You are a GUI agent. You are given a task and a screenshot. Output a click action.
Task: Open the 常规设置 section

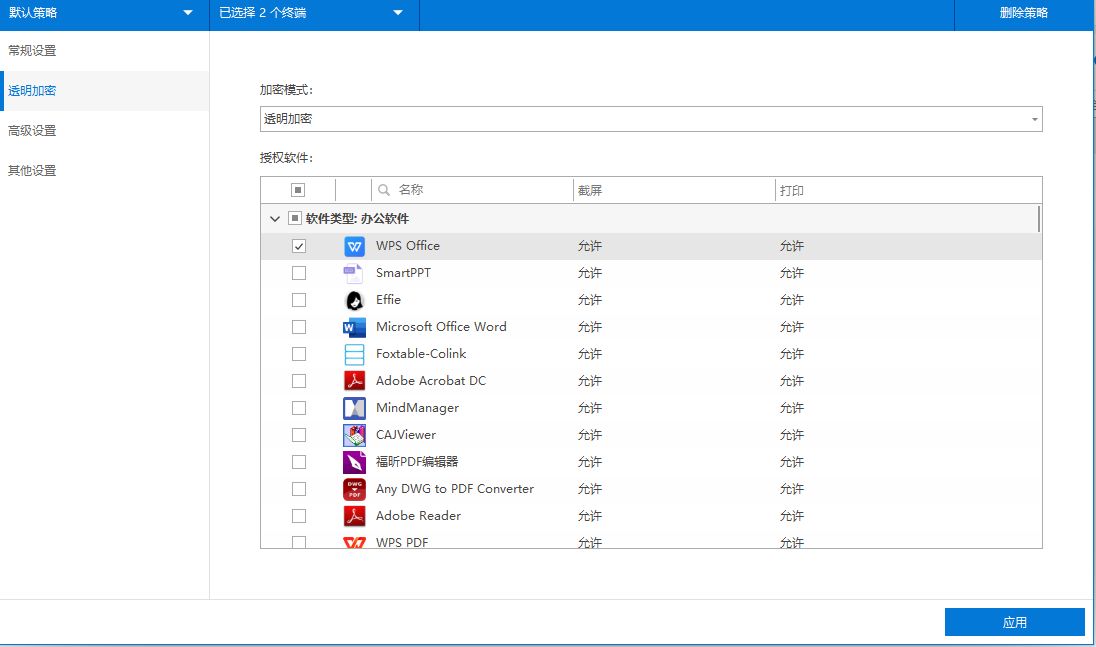click(x=104, y=50)
